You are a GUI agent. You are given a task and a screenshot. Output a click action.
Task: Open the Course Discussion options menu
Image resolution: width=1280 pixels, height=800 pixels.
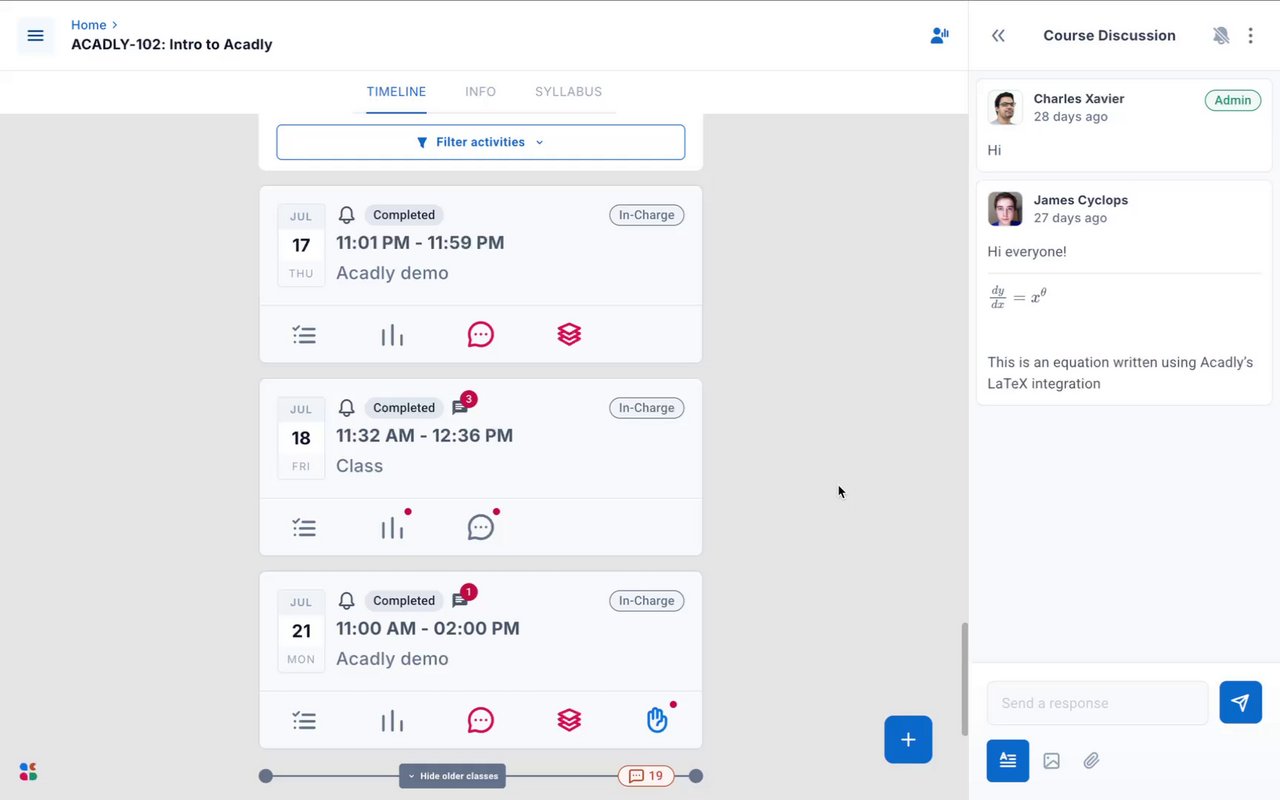click(x=1250, y=36)
